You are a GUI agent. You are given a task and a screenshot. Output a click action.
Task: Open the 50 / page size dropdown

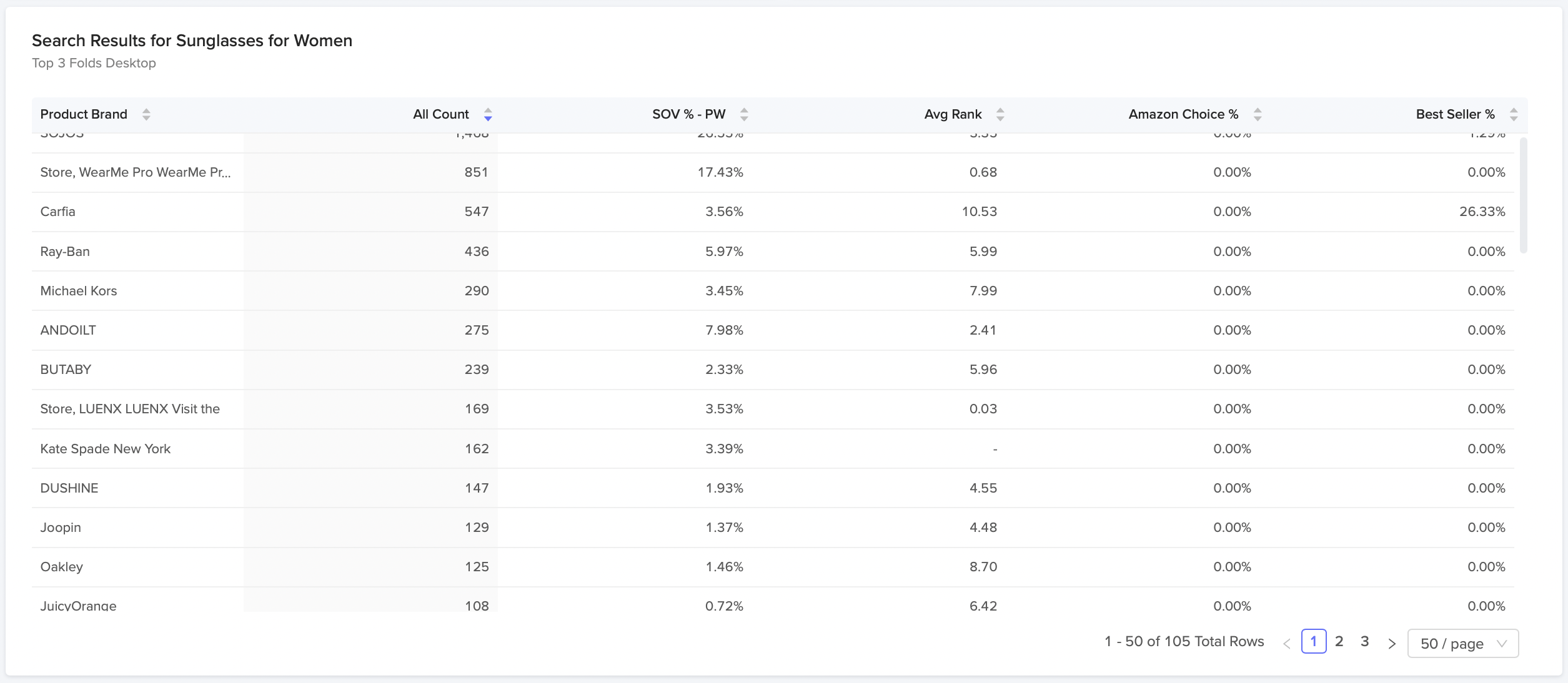[x=1463, y=643]
